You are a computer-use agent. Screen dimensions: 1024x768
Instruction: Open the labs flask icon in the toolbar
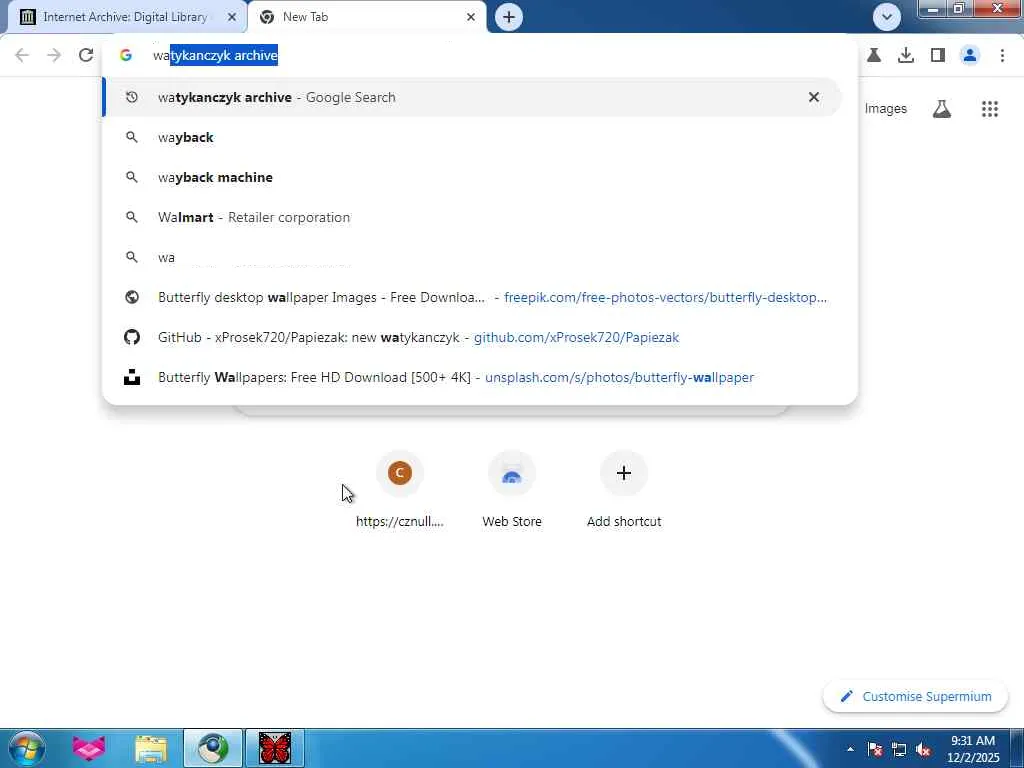(874, 56)
